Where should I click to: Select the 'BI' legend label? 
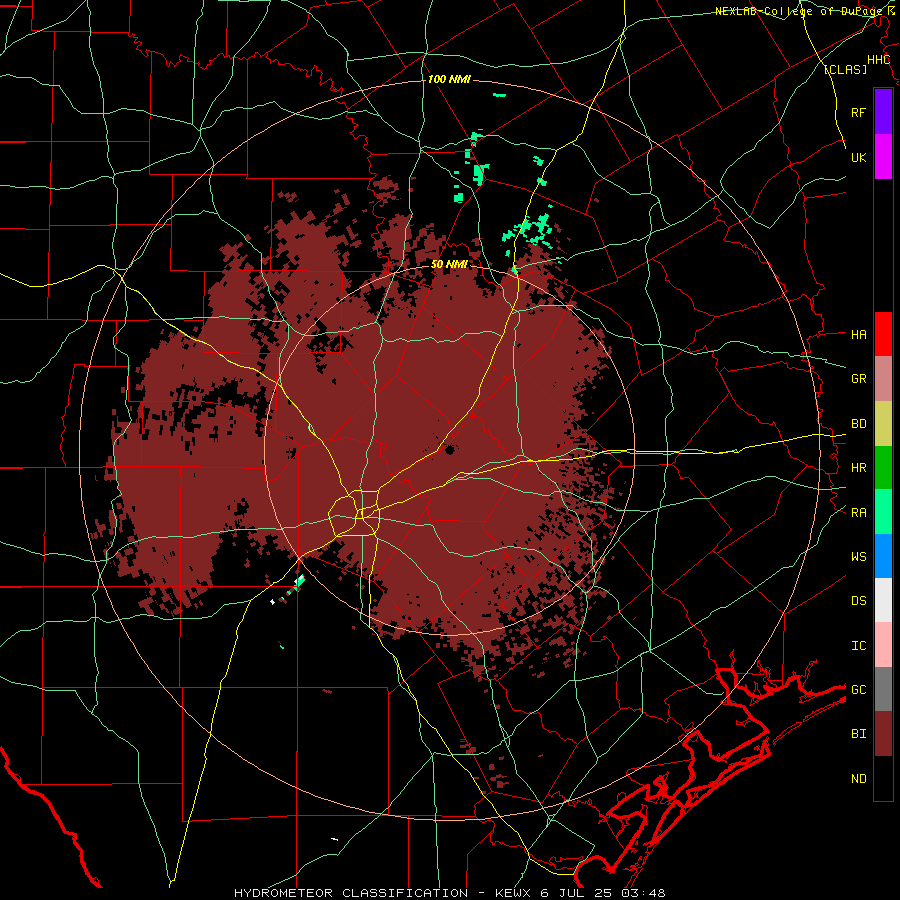click(858, 734)
